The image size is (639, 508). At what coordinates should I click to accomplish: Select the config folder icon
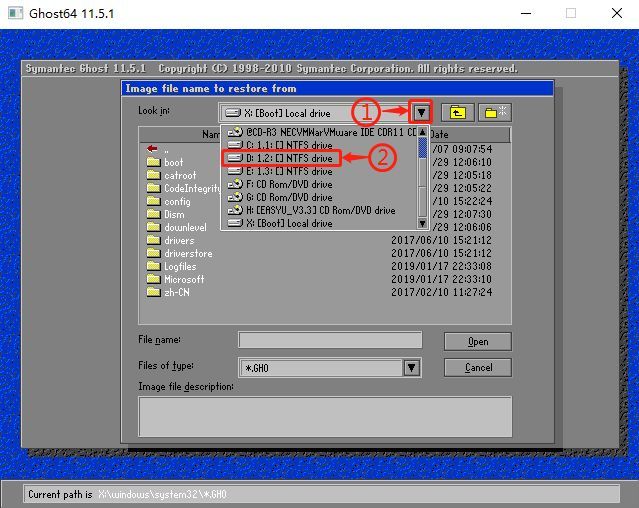click(153, 201)
